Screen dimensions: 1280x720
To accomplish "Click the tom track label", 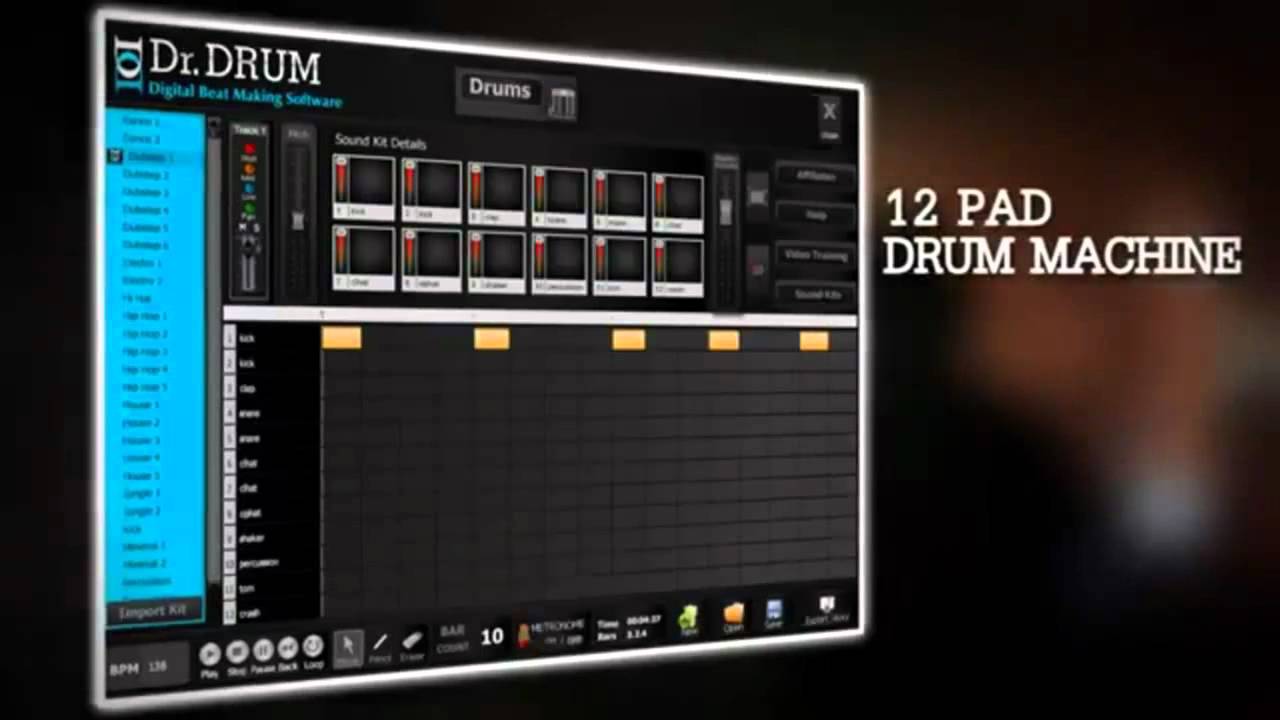I will [247, 588].
